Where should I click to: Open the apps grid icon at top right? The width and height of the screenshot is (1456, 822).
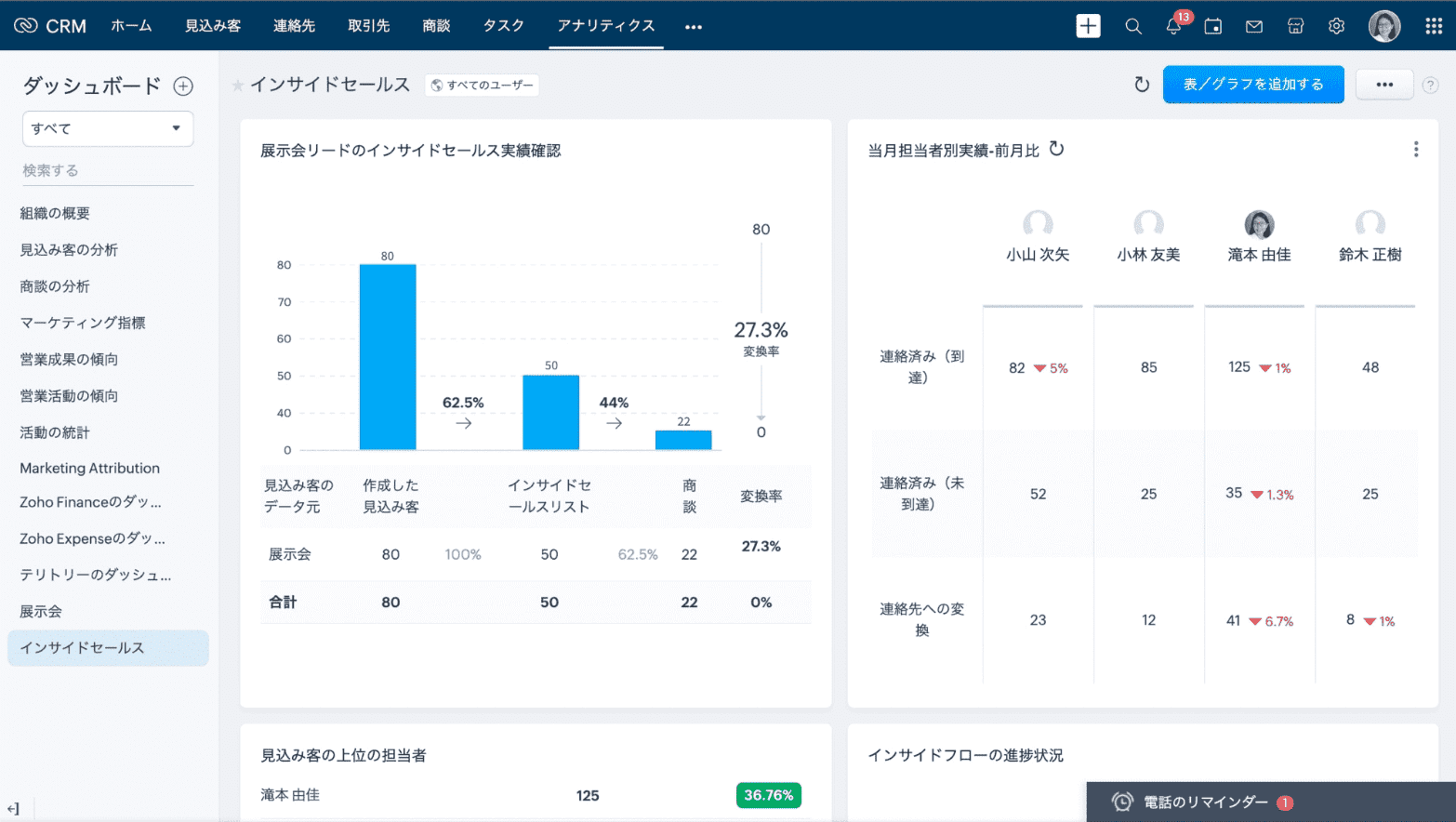[x=1436, y=26]
